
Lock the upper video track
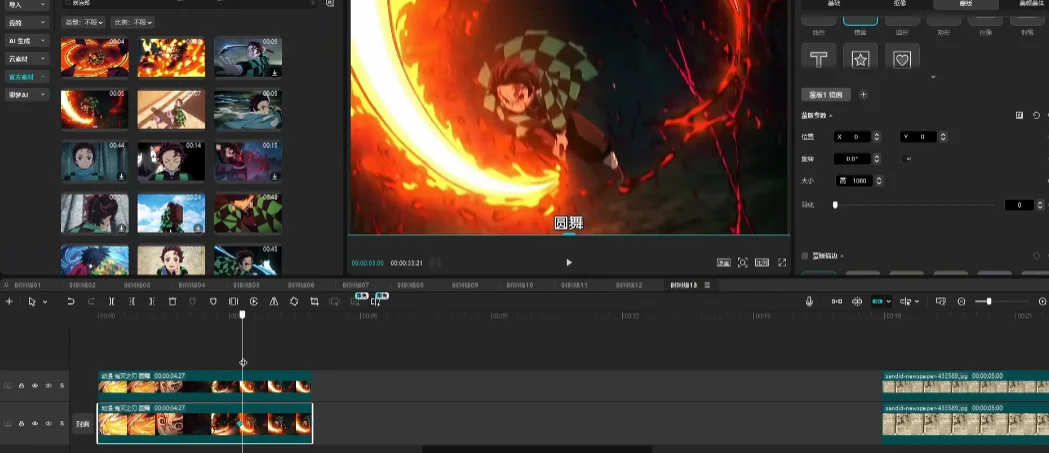tap(21, 385)
